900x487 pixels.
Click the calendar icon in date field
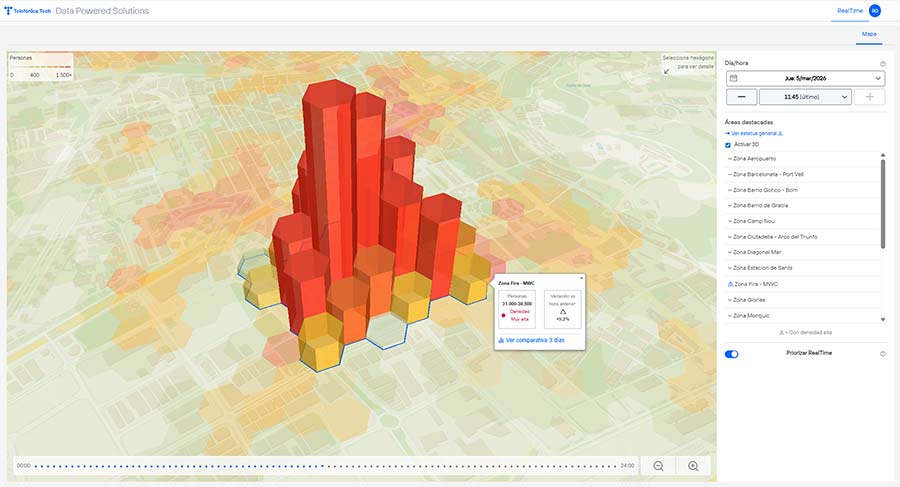[734, 78]
